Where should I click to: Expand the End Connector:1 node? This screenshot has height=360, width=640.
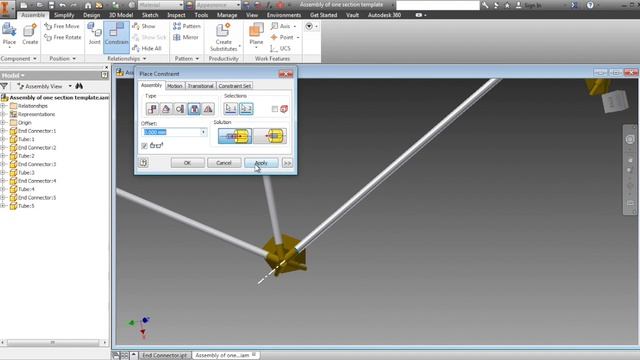coord(3,131)
